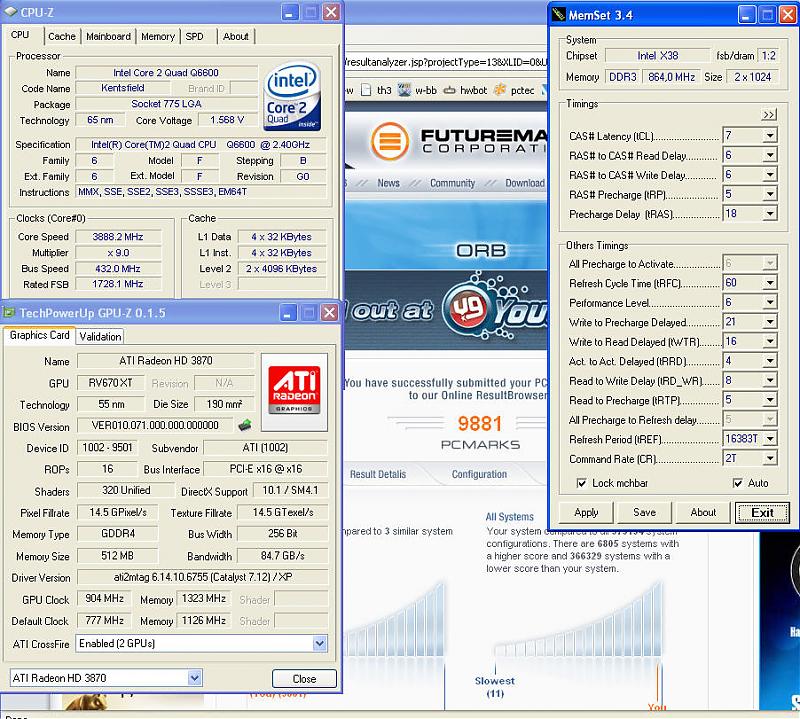This screenshot has width=800, height=719.
Task: Click the MemSet 3.4 title bar icon
Action: pos(558,14)
